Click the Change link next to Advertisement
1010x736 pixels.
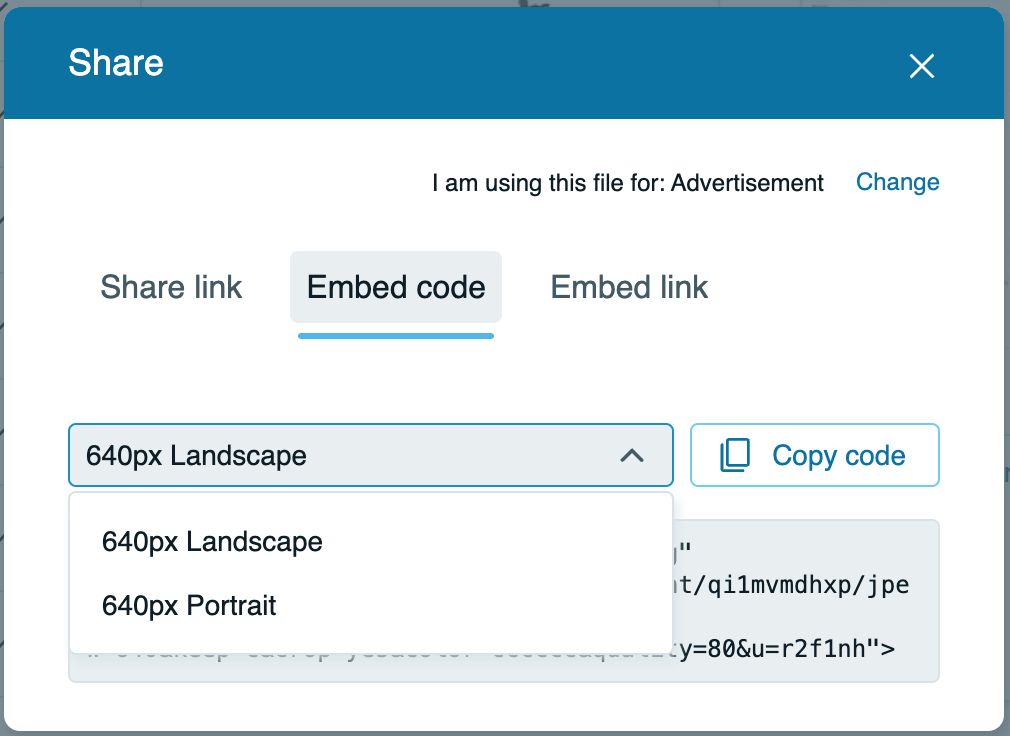click(x=897, y=182)
